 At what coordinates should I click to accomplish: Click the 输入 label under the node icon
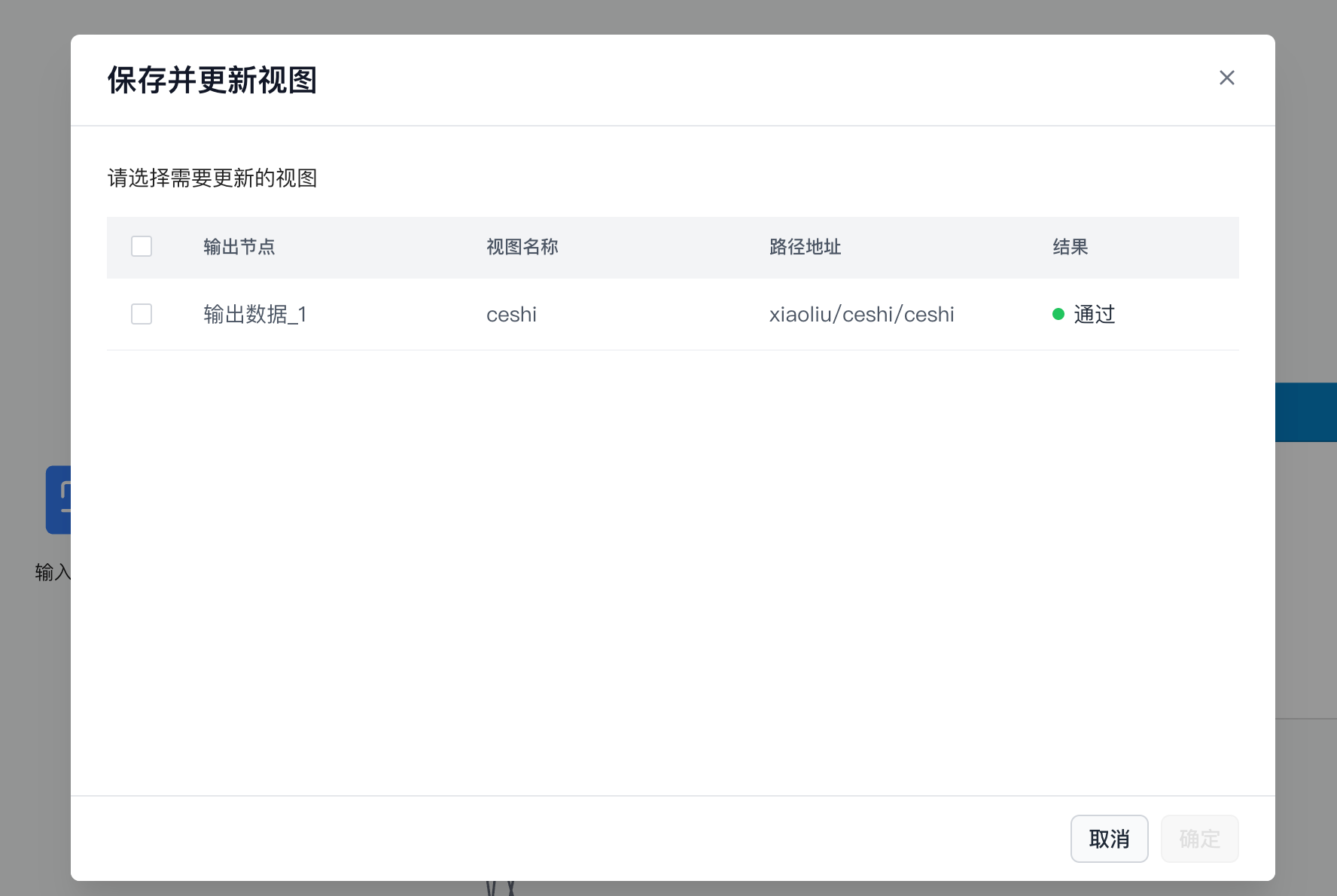click(52, 572)
